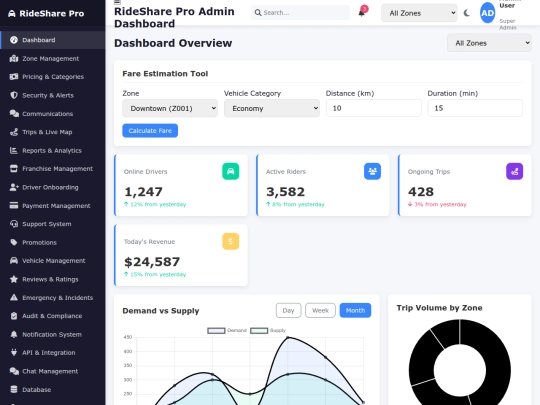Click the Ongoing Trips route icon
This screenshot has width=540, height=405.
(515, 172)
